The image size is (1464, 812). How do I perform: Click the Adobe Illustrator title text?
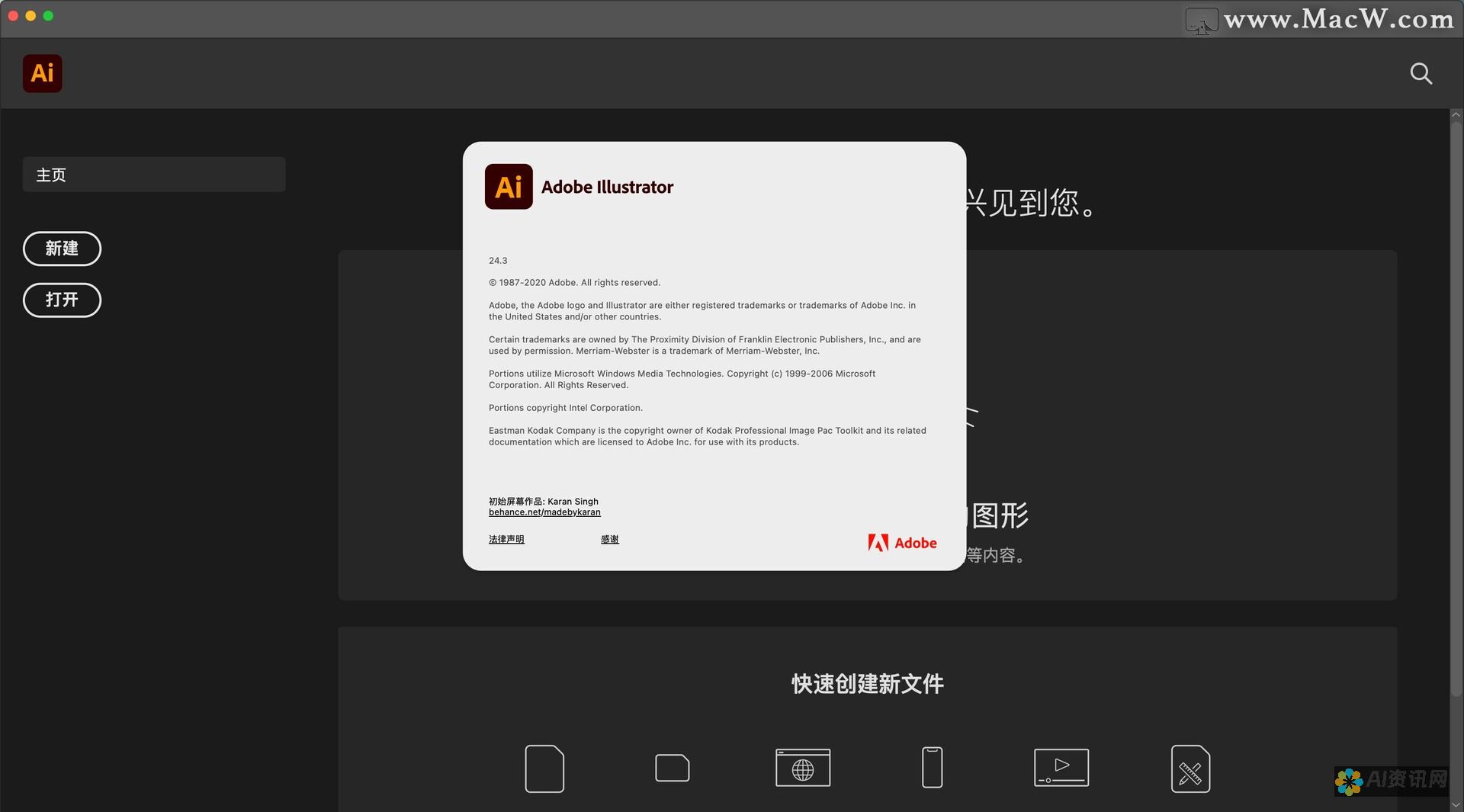pos(607,187)
